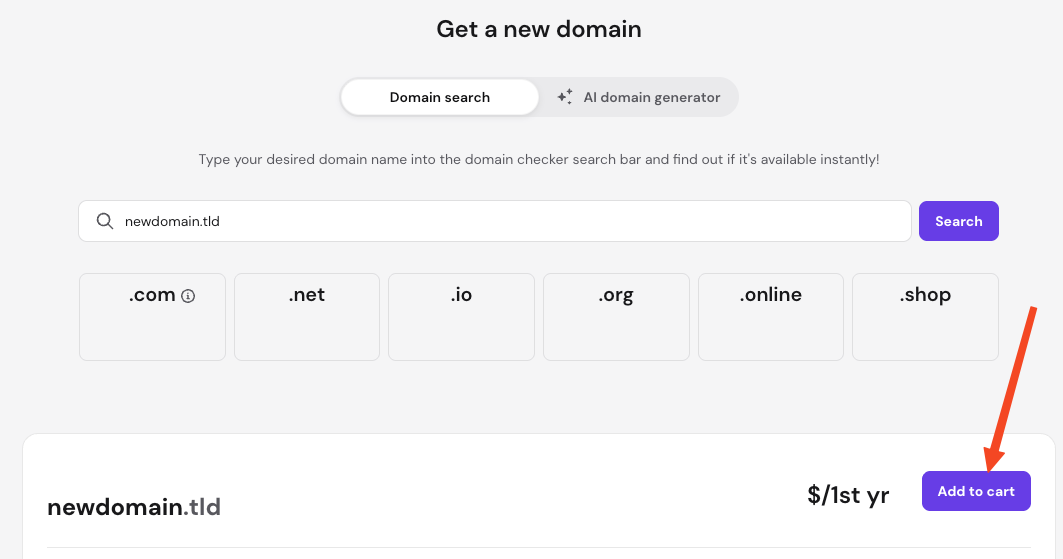Add newdomain.tld to cart
This screenshot has width=1063, height=559.
976,491
